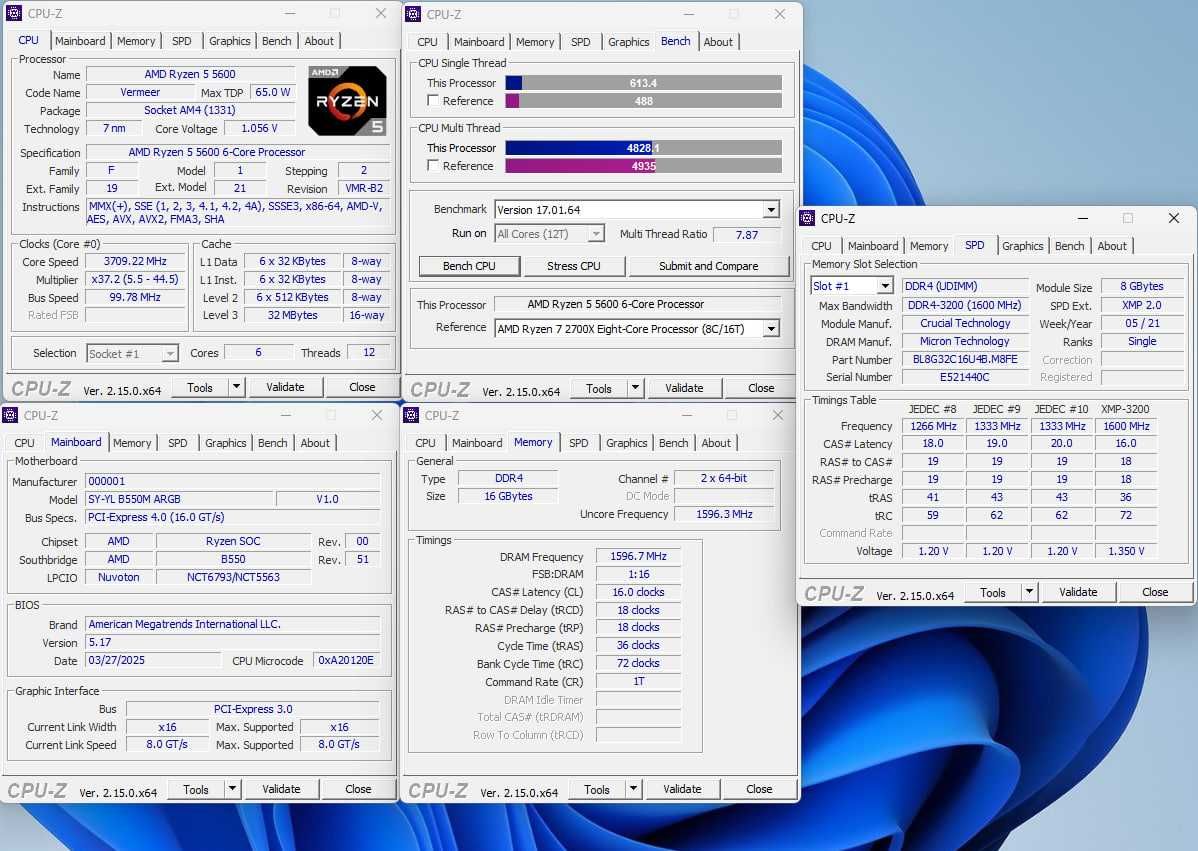Image resolution: width=1198 pixels, height=851 pixels.
Task: Click This Processor multi thread 4828 bar
Action: click(x=643, y=148)
